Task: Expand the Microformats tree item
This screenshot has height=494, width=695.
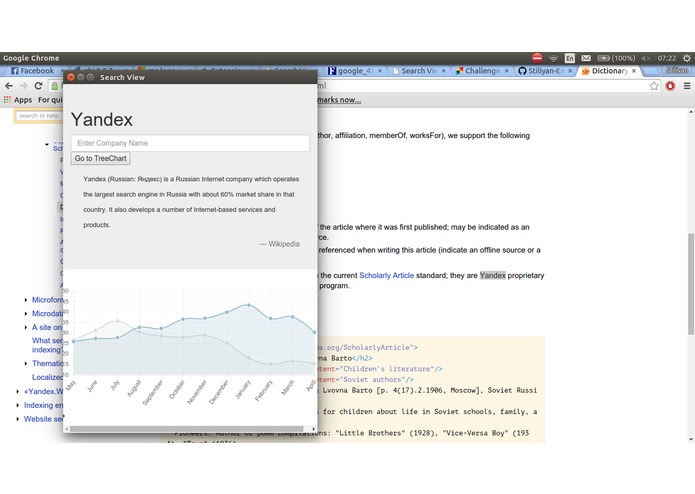Action: (26, 300)
